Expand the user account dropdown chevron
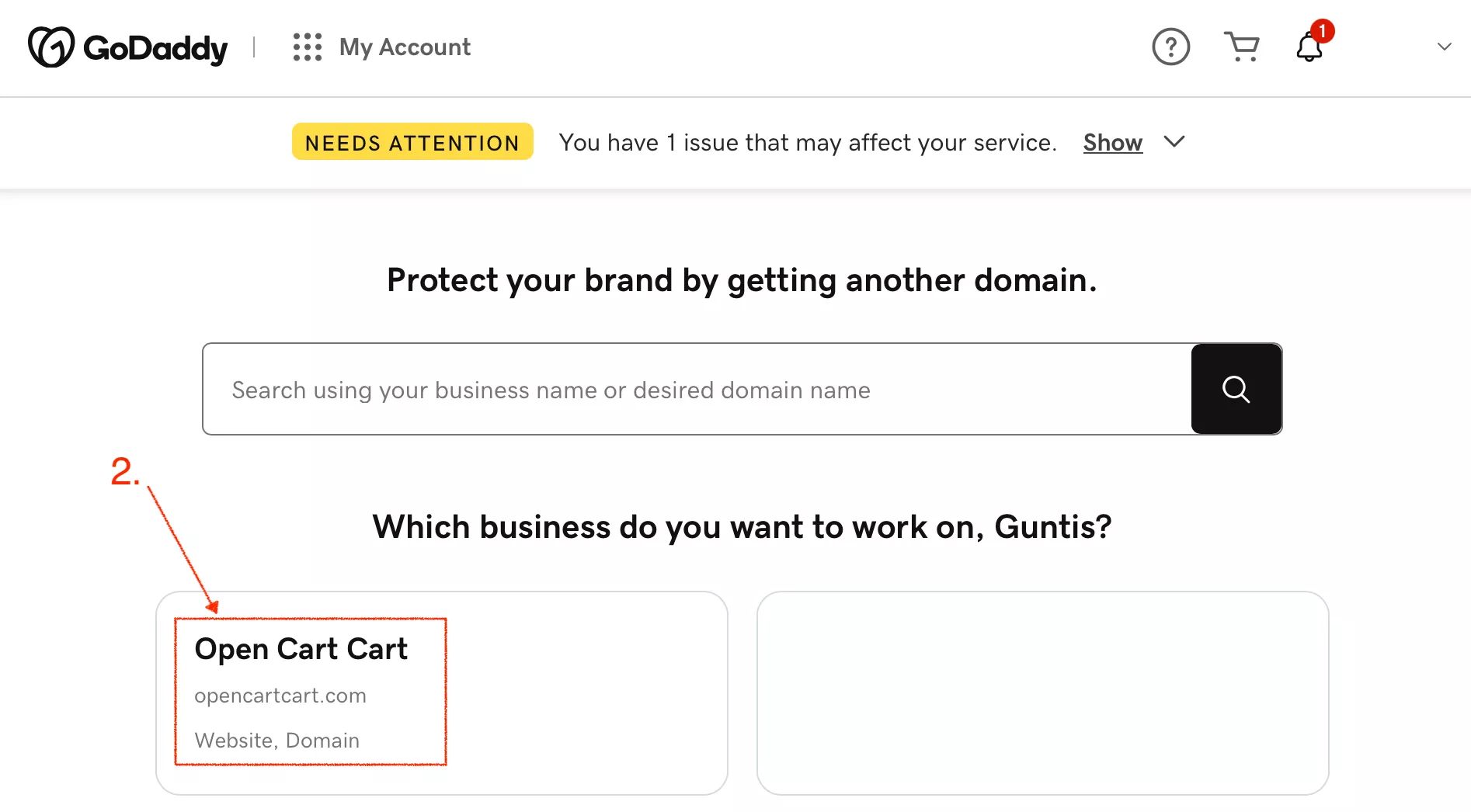The height and width of the screenshot is (812, 1471). click(1444, 47)
